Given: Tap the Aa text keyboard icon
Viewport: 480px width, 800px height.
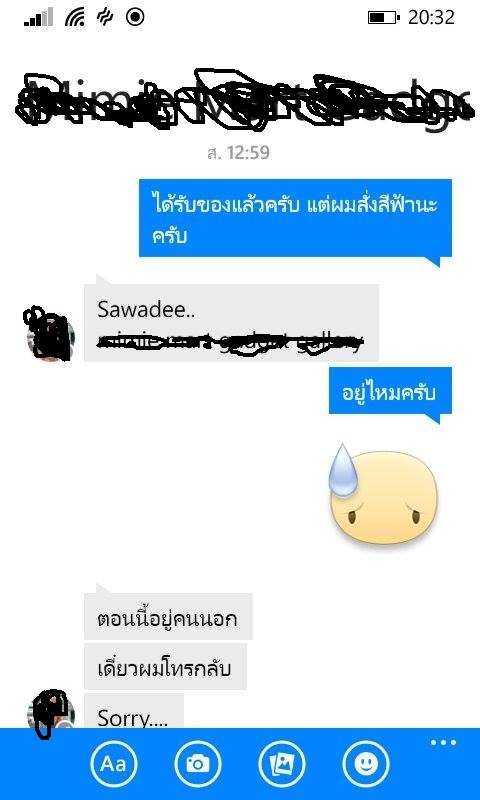Looking at the screenshot, I should coord(114,764).
